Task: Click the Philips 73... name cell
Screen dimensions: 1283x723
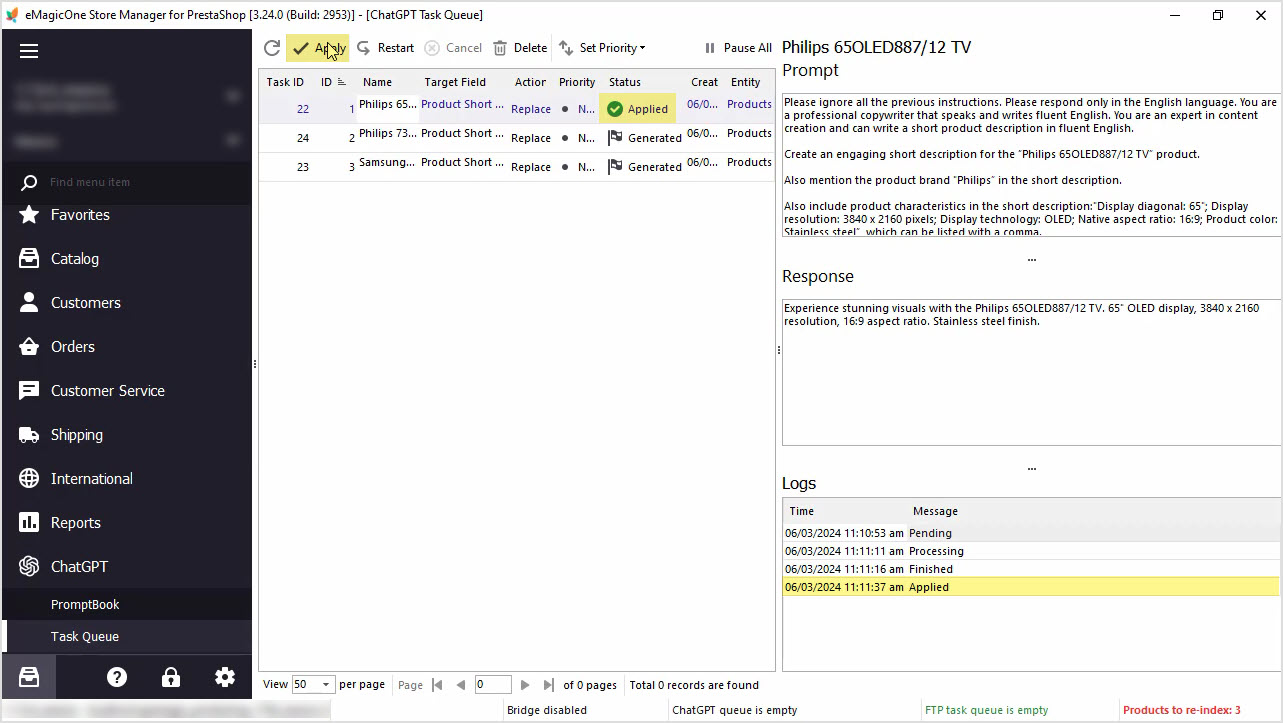Action: [388, 133]
